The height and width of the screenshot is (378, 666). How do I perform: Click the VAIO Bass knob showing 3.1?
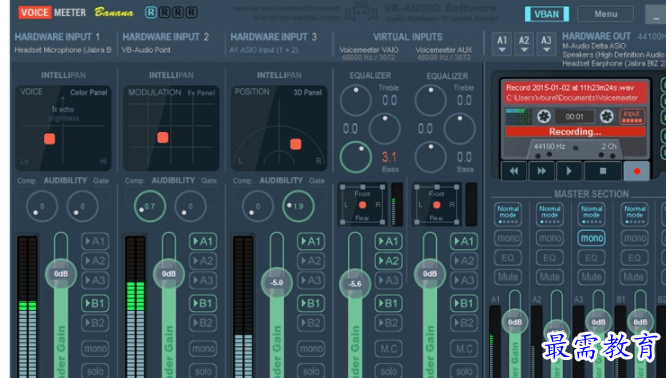pos(356,157)
